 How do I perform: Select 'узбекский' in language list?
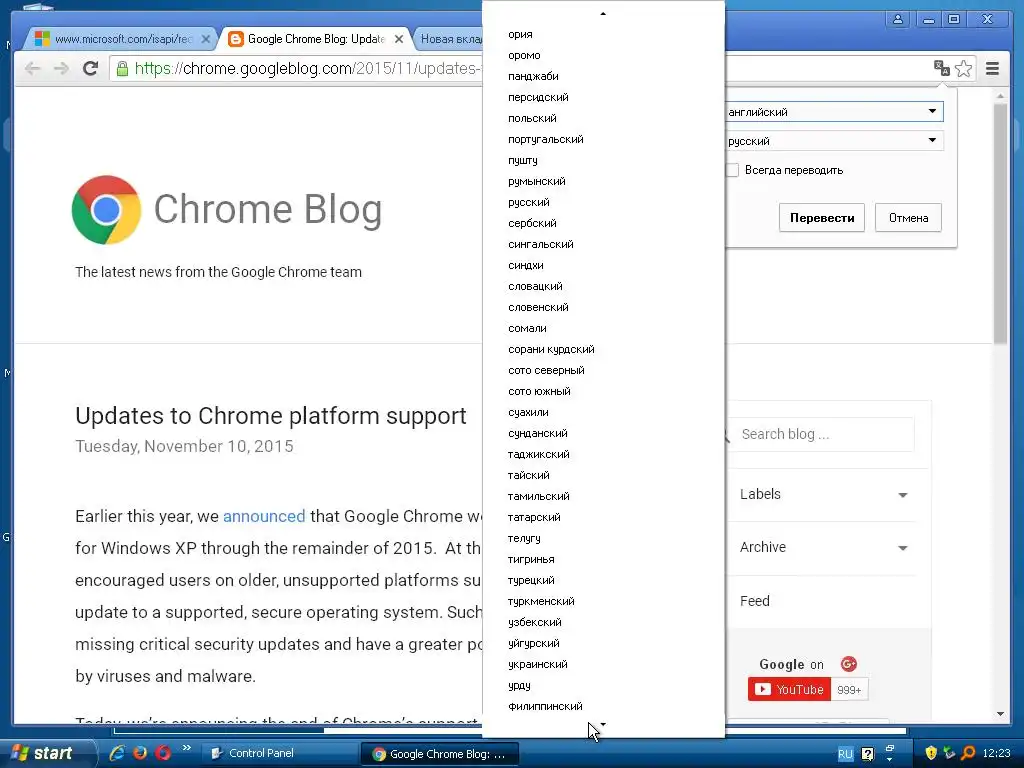tap(603, 622)
